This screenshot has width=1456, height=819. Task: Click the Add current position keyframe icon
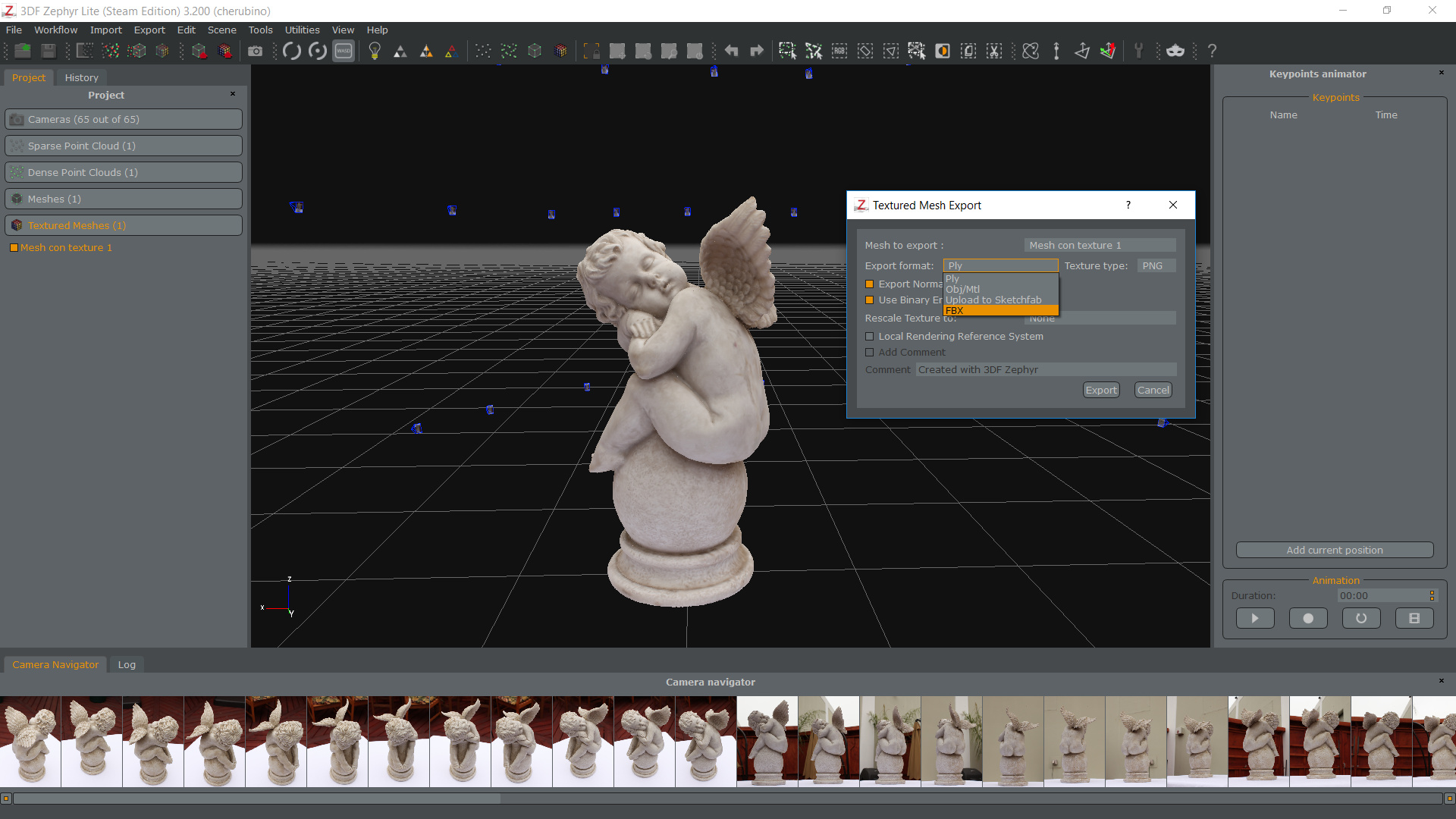point(1335,549)
